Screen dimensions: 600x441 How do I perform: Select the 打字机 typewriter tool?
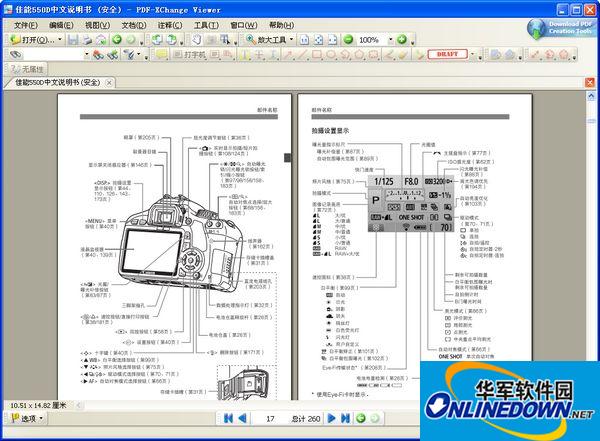point(190,55)
